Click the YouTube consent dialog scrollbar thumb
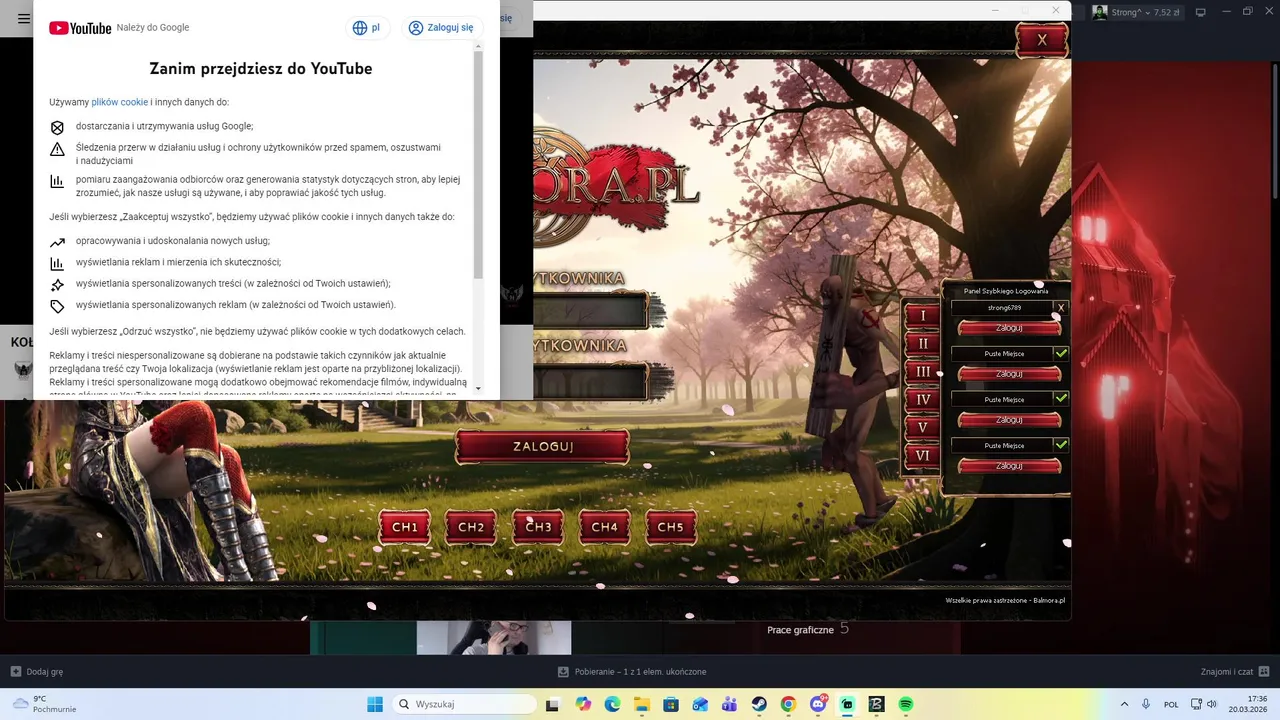Viewport: 1280px width, 720px height. [479, 165]
